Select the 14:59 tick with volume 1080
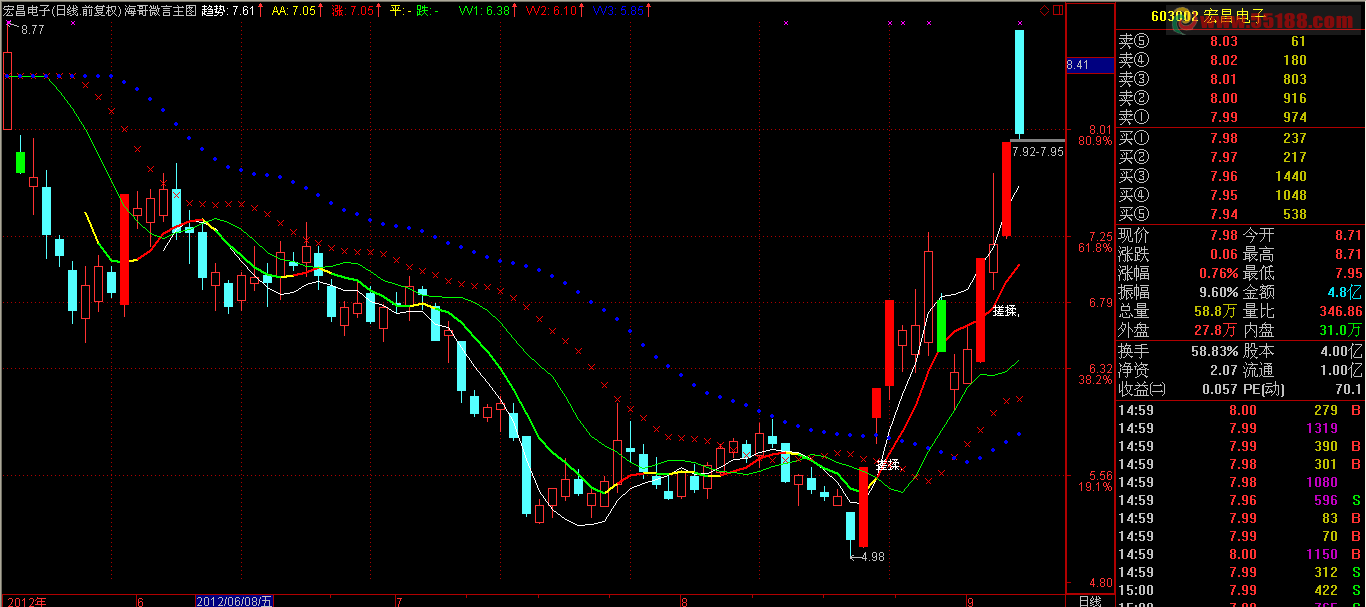This screenshot has height=607, width=1366. [1239, 482]
